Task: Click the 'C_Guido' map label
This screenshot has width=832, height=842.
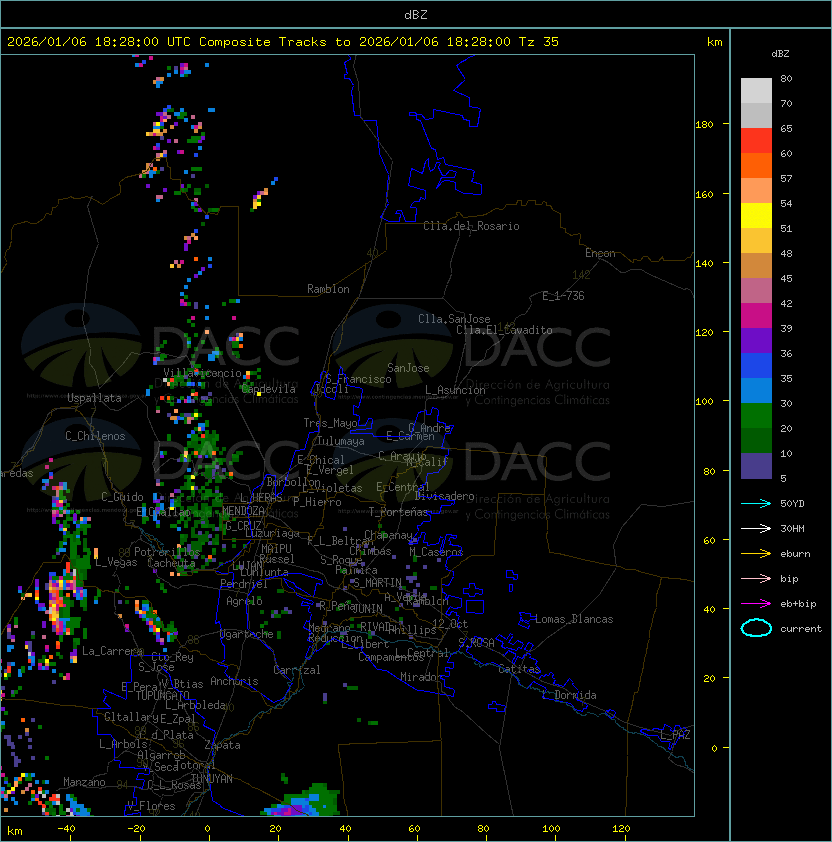Action: click(122, 497)
